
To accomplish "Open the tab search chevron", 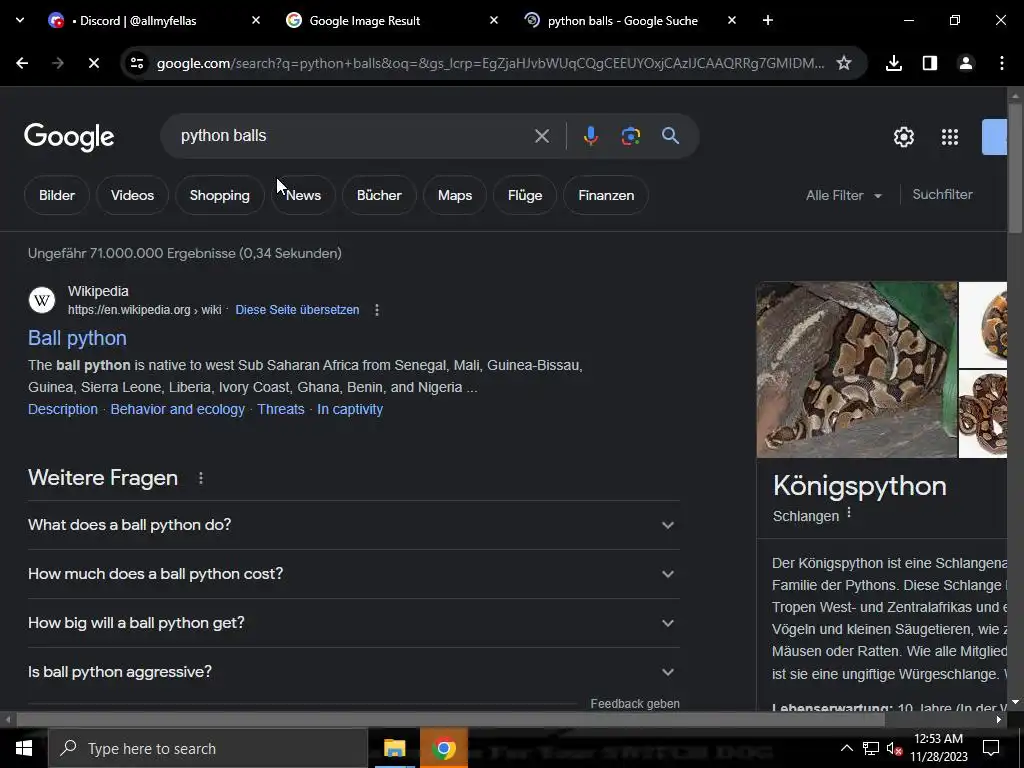I will point(20,20).
